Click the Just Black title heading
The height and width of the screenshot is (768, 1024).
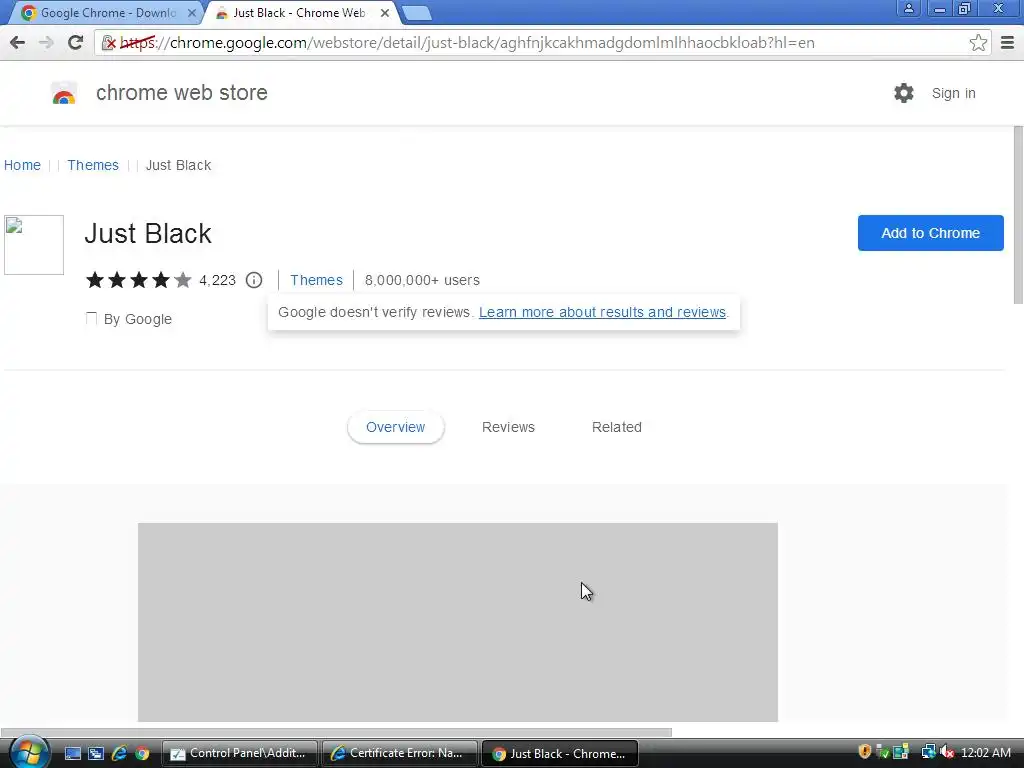[148, 233]
